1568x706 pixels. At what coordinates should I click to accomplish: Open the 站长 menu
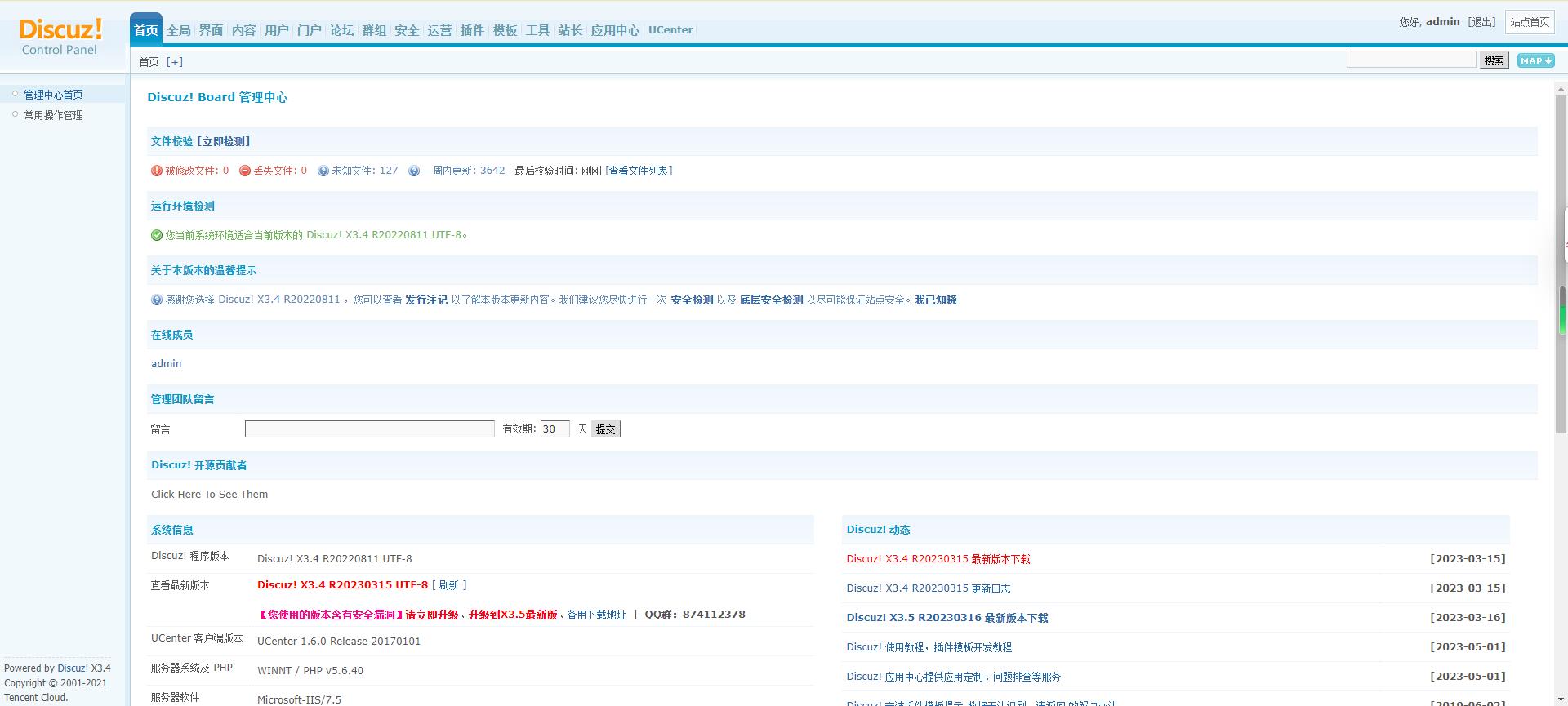571,30
